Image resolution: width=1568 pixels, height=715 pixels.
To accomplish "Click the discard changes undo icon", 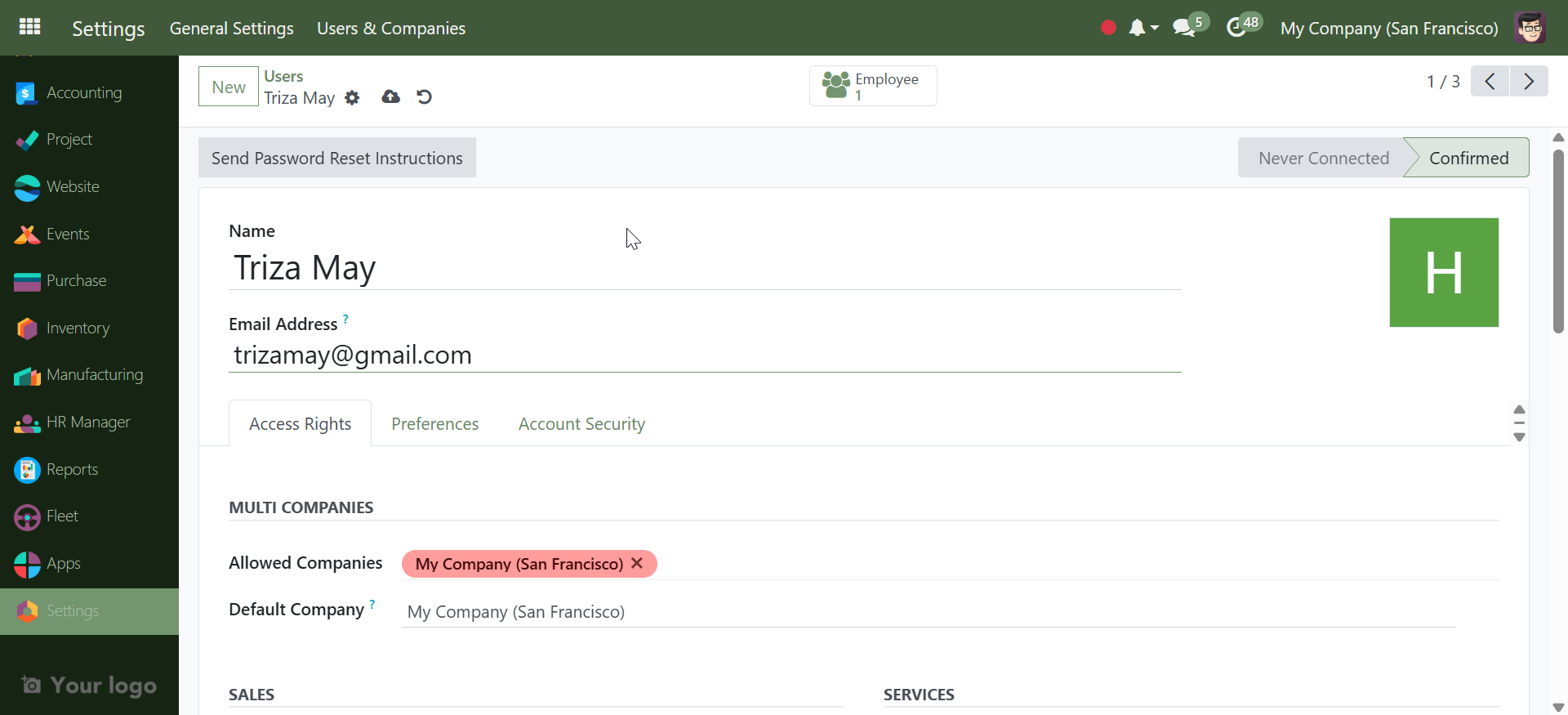I will 424,97.
